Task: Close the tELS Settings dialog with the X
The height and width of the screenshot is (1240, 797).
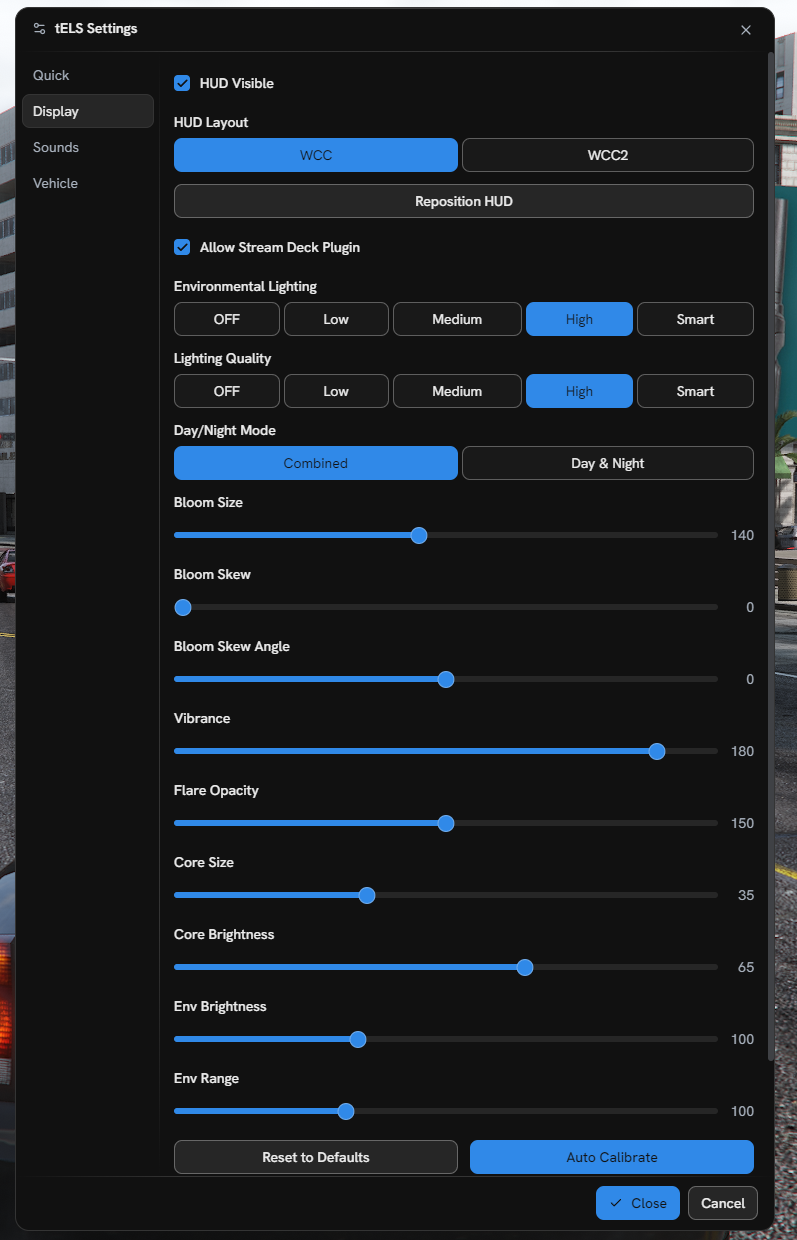Action: point(746,30)
